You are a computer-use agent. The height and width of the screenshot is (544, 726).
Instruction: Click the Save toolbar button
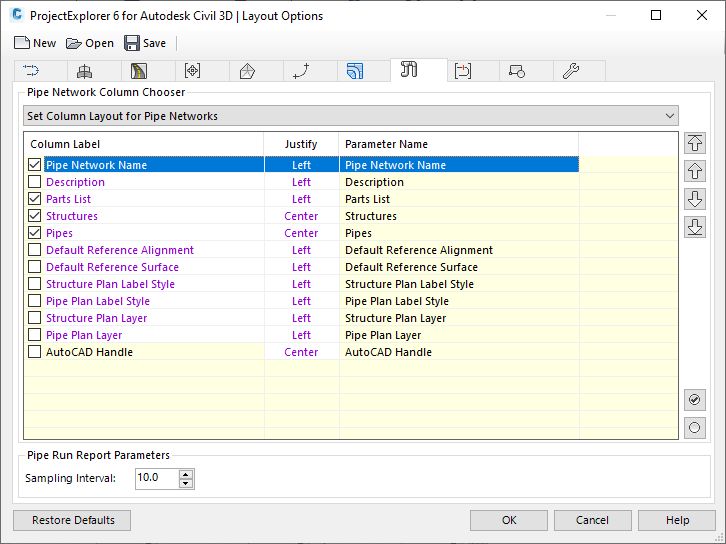pos(145,43)
